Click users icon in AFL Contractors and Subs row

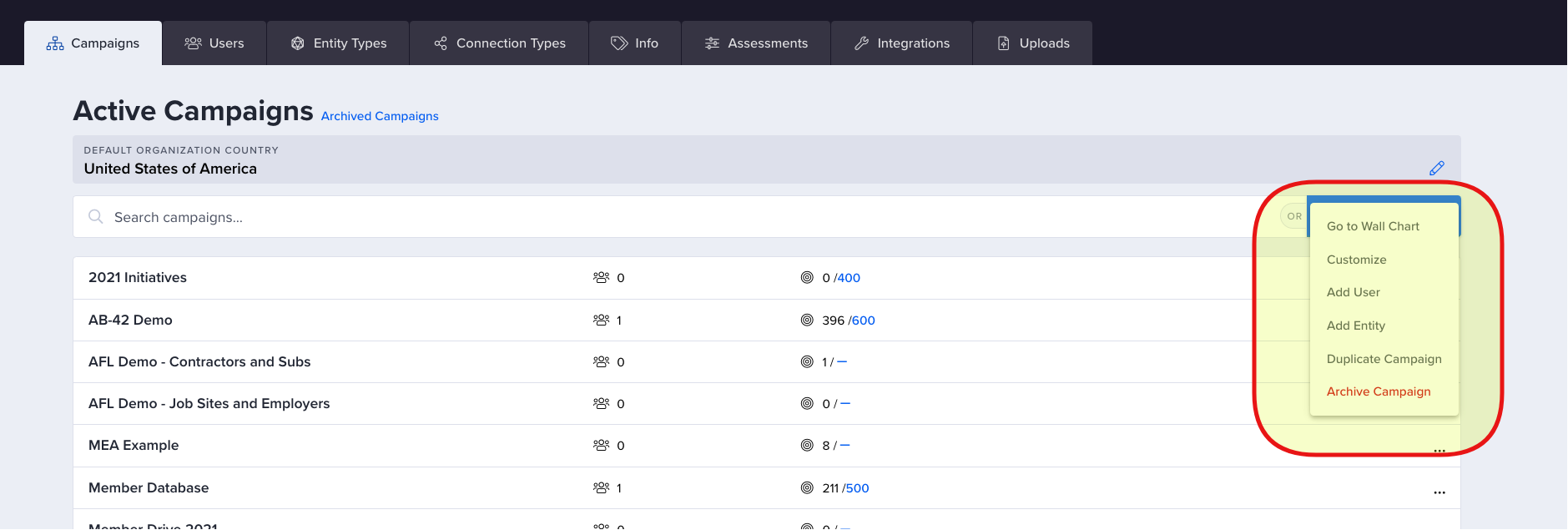click(601, 361)
